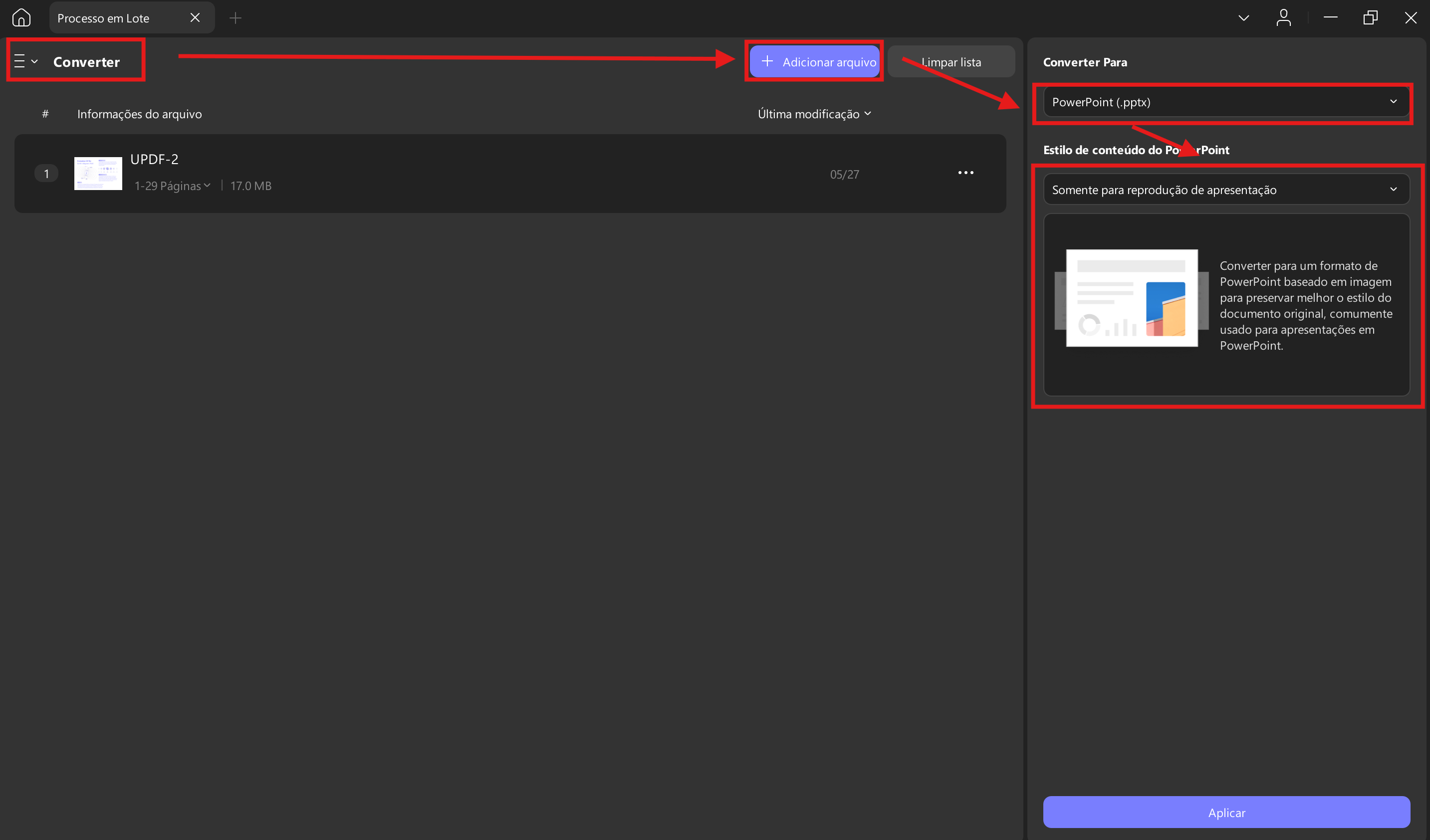Click the 05/27 modification date
Image resolution: width=1430 pixels, height=840 pixels.
click(x=844, y=175)
